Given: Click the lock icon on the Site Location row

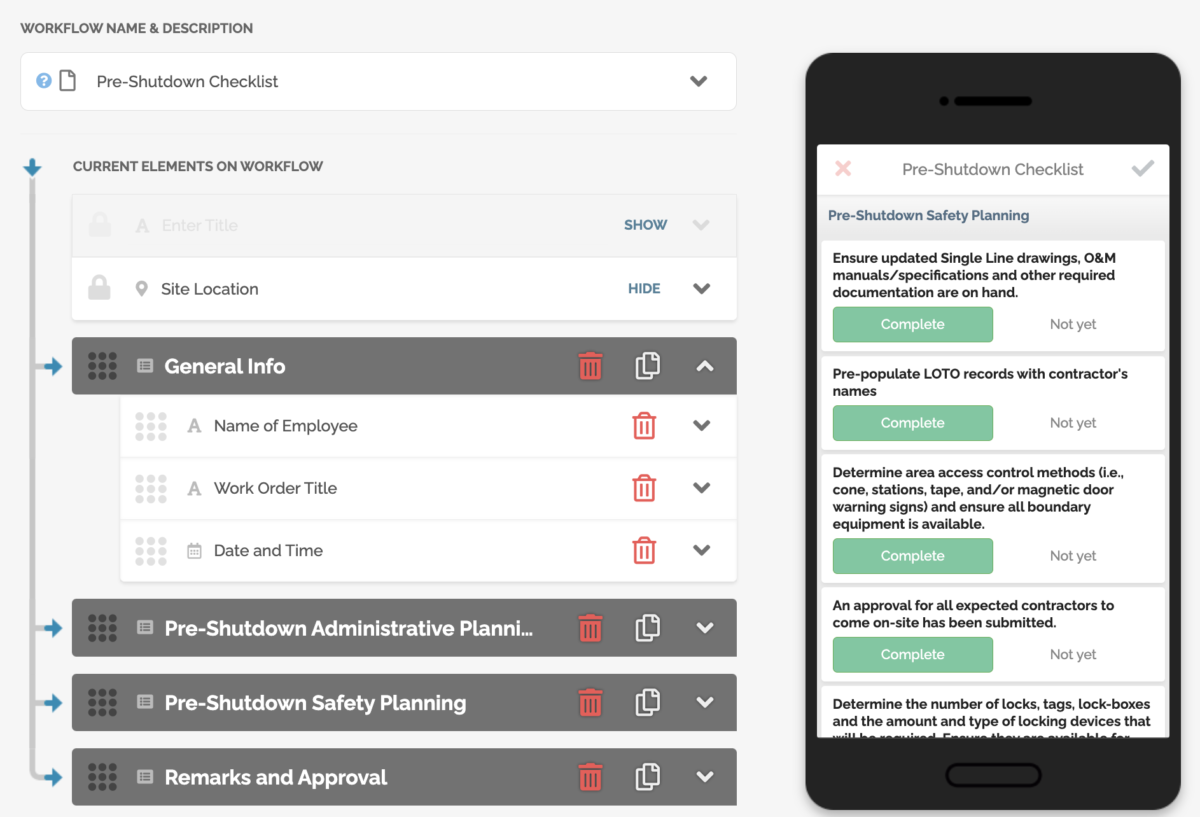Looking at the screenshot, I should 98,288.
